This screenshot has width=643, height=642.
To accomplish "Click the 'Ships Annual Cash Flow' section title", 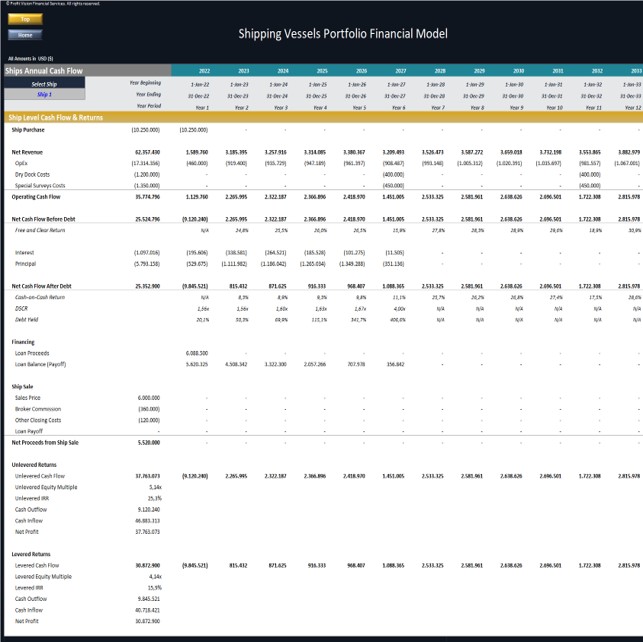I will pos(44,71).
